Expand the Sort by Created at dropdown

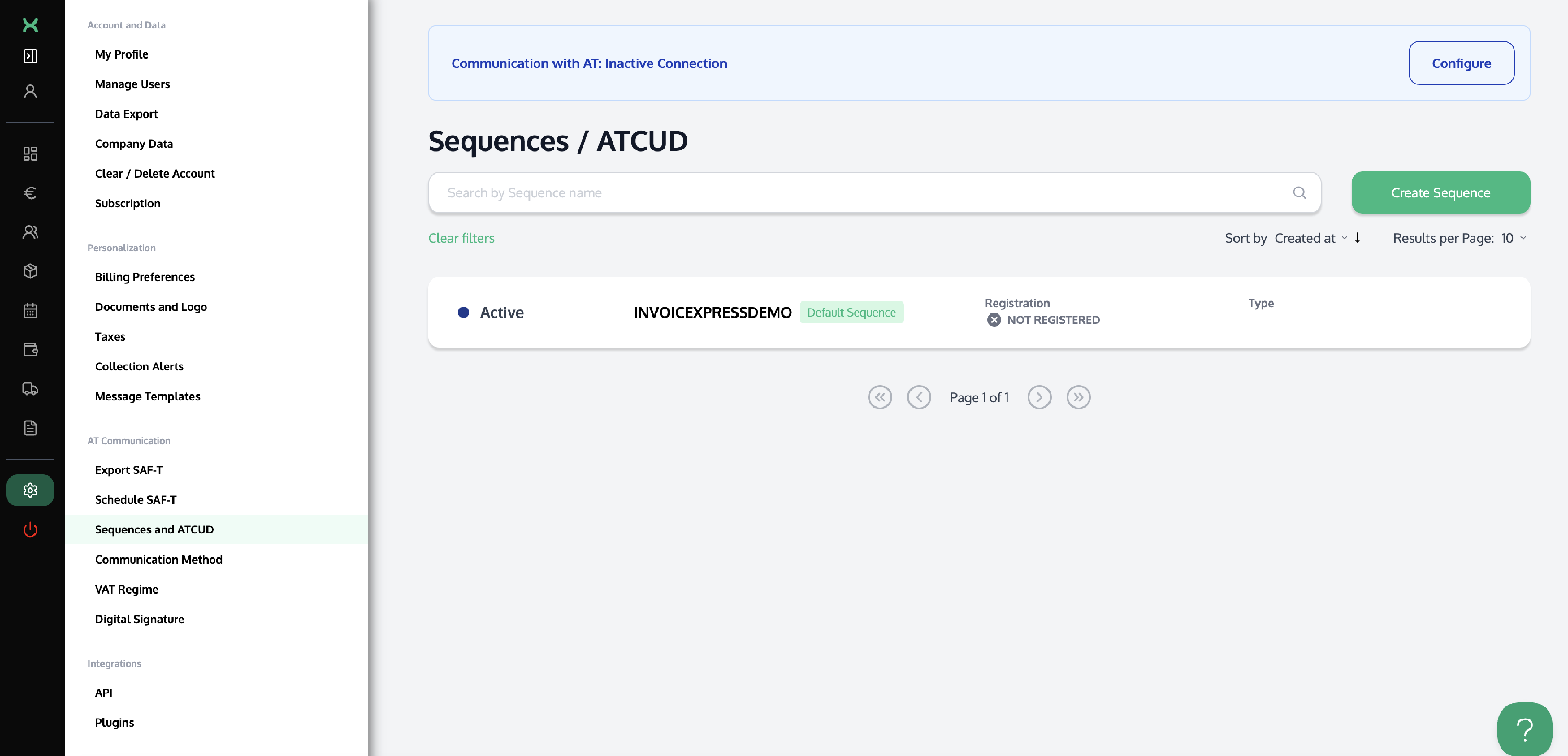pos(1310,238)
